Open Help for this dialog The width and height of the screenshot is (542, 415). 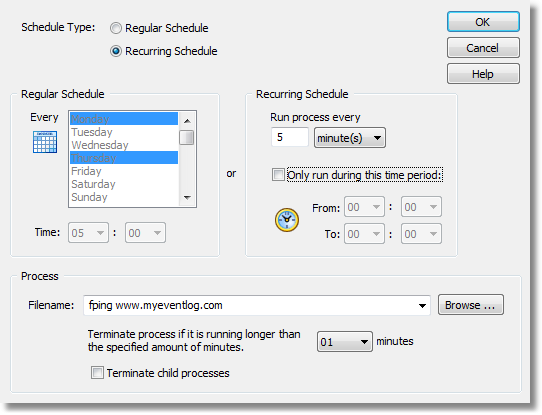[x=483, y=74]
